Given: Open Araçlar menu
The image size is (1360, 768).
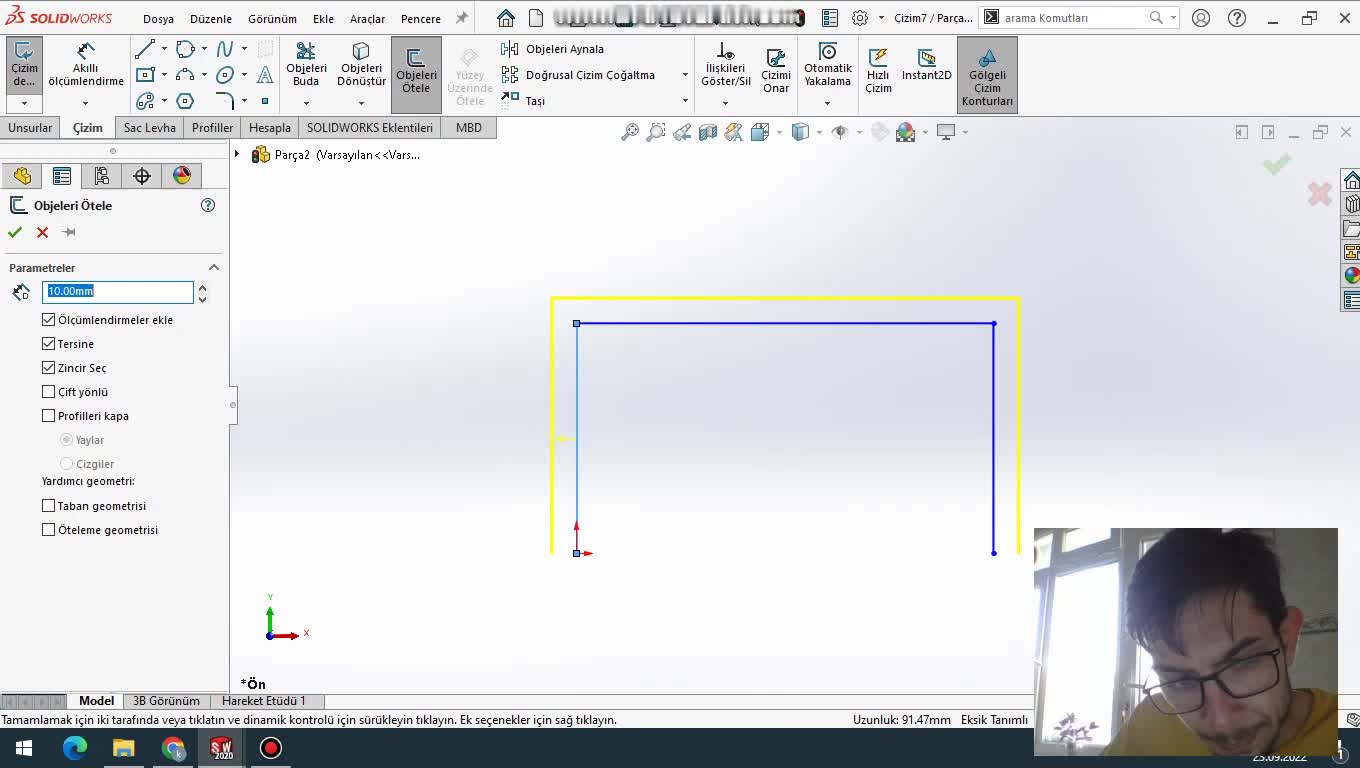Looking at the screenshot, I should 367,19.
